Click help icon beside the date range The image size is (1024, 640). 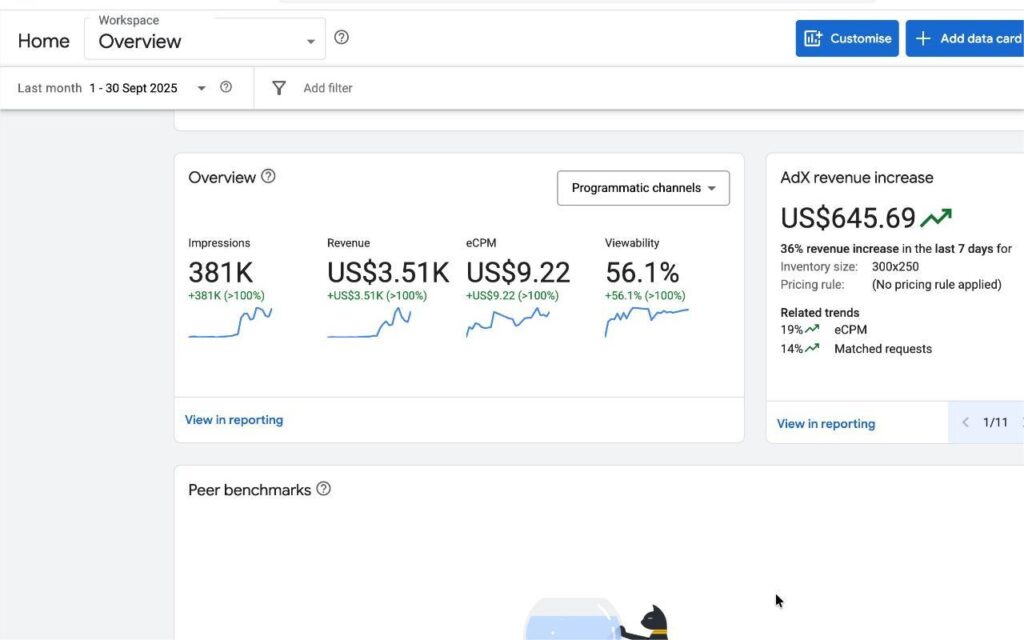226,87
